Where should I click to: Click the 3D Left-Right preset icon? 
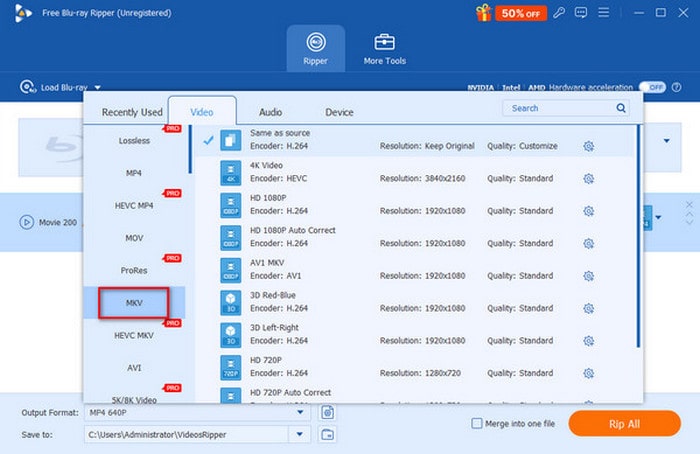[230, 335]
